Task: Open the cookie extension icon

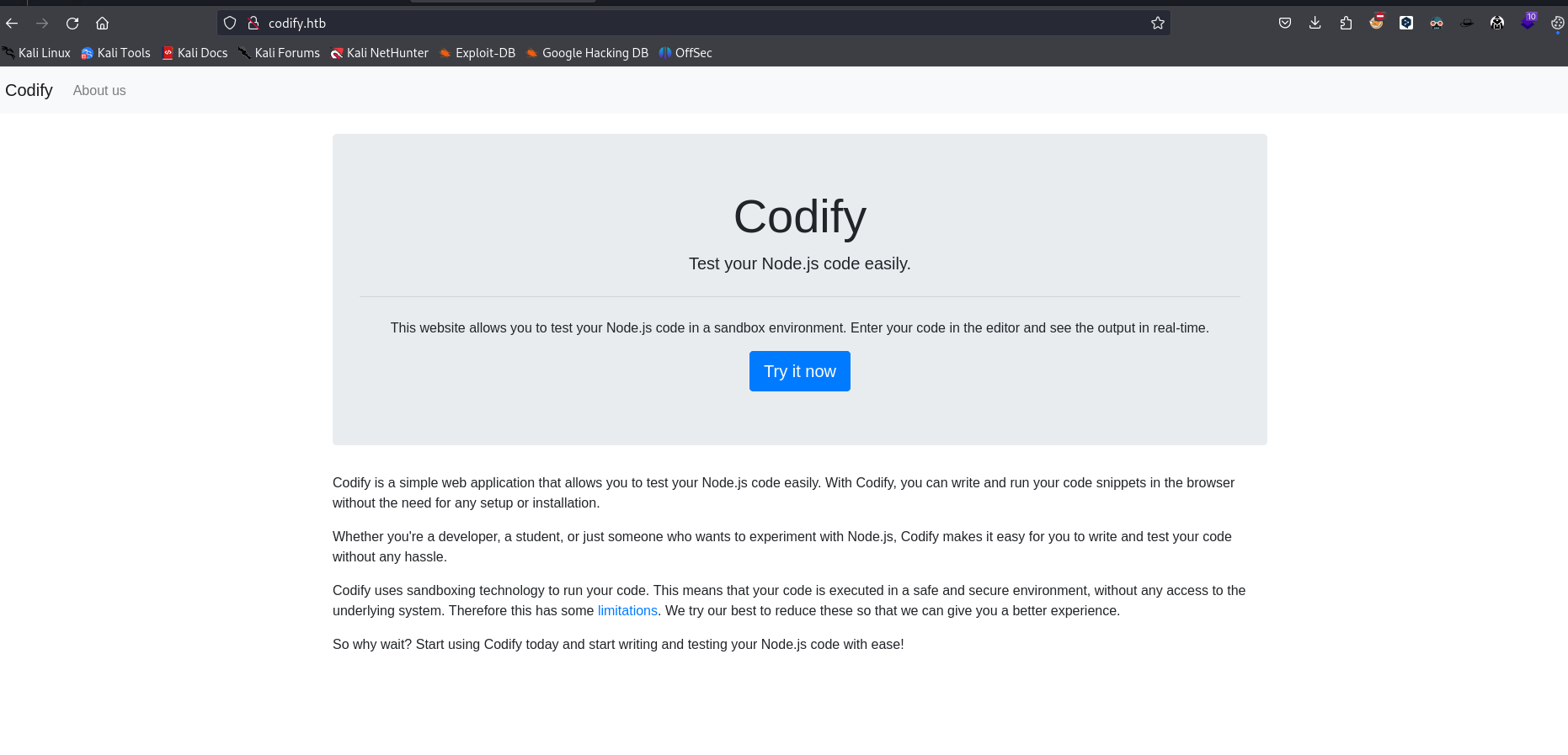Action: (1558, 24)
